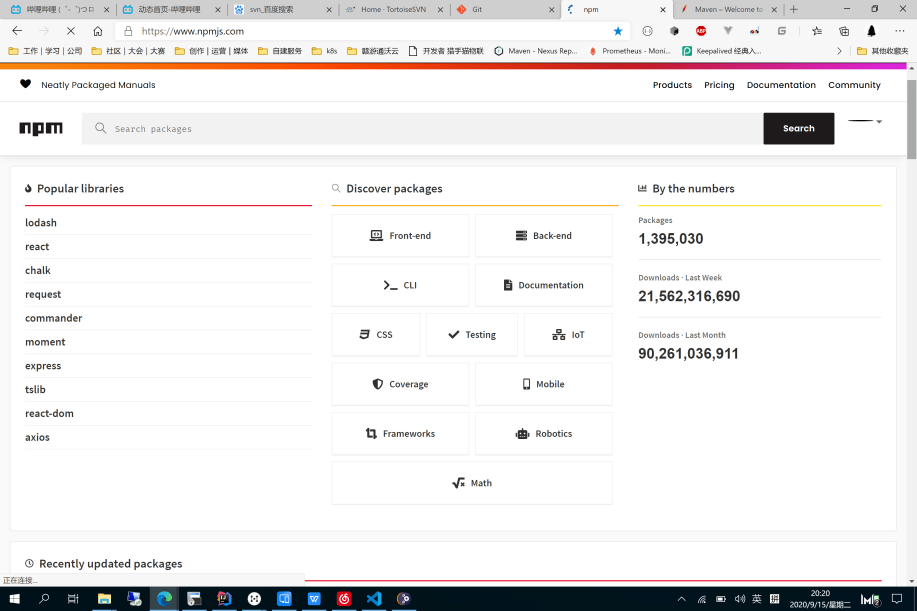Click the npm logo
Viewport: 917px width, 611px height.
pos(41,128)
